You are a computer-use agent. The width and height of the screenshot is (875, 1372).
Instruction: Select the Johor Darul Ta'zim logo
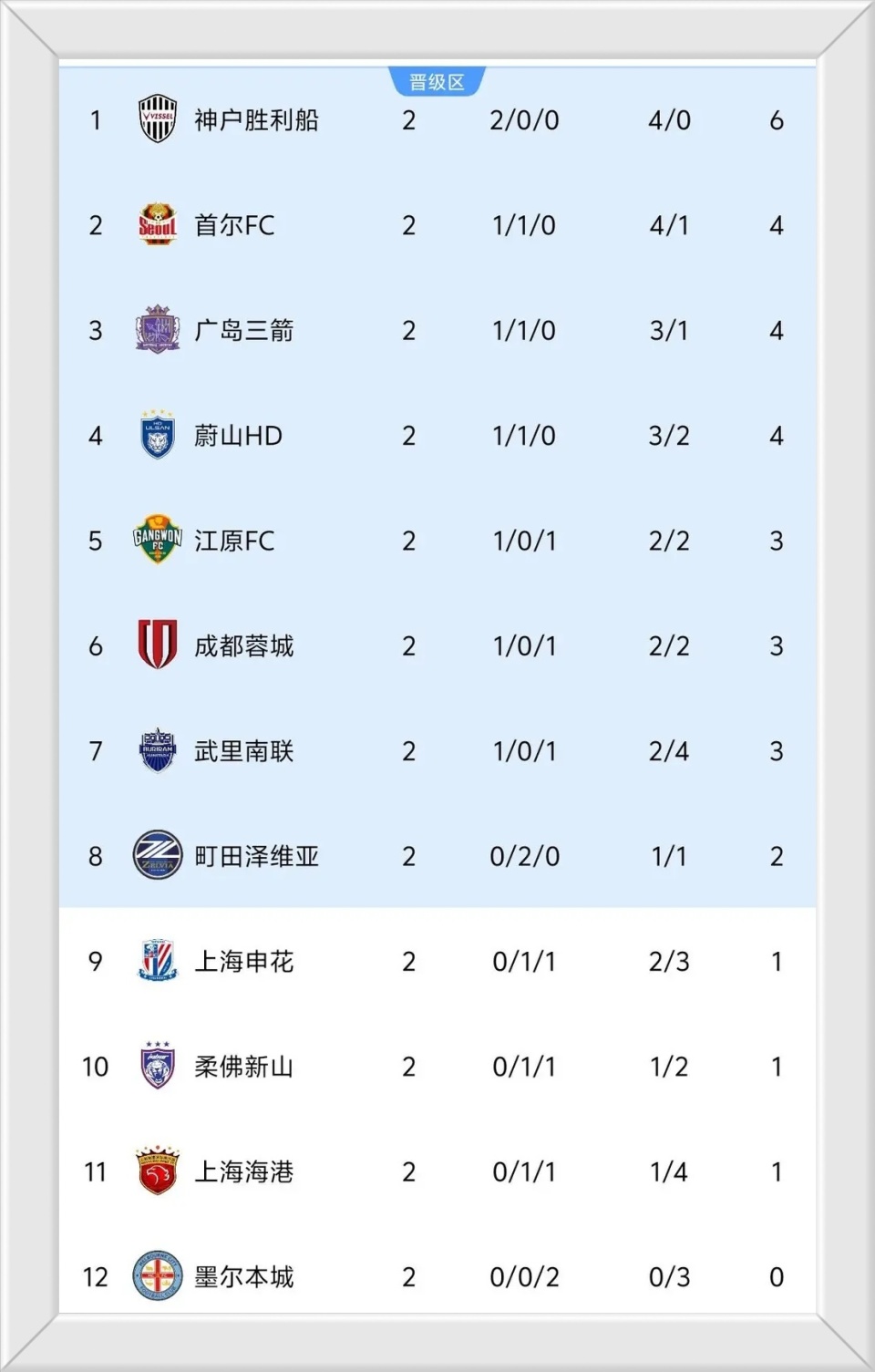pyautogui.click(x=157, y=1066)
